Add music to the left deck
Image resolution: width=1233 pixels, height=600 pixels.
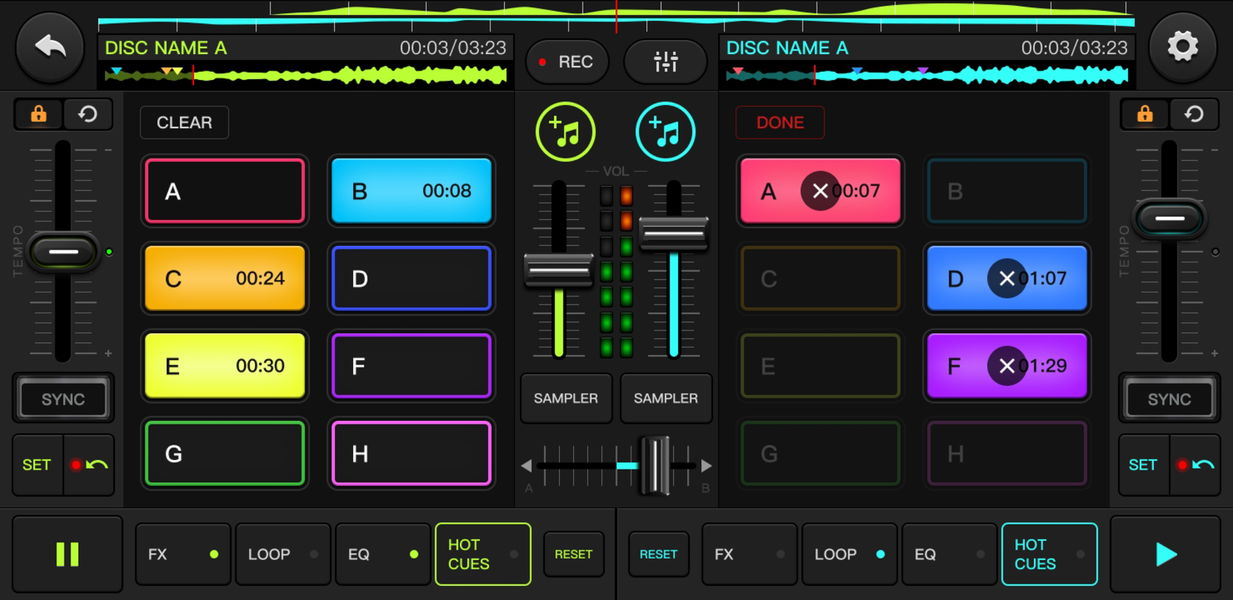pos(566,132)
